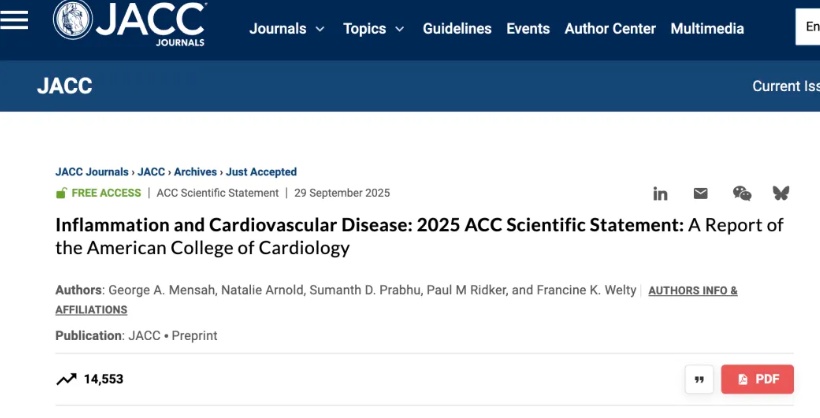Go to Author Center
The image size is (820, 418).
pyautogui.click(x=610, y=29)
